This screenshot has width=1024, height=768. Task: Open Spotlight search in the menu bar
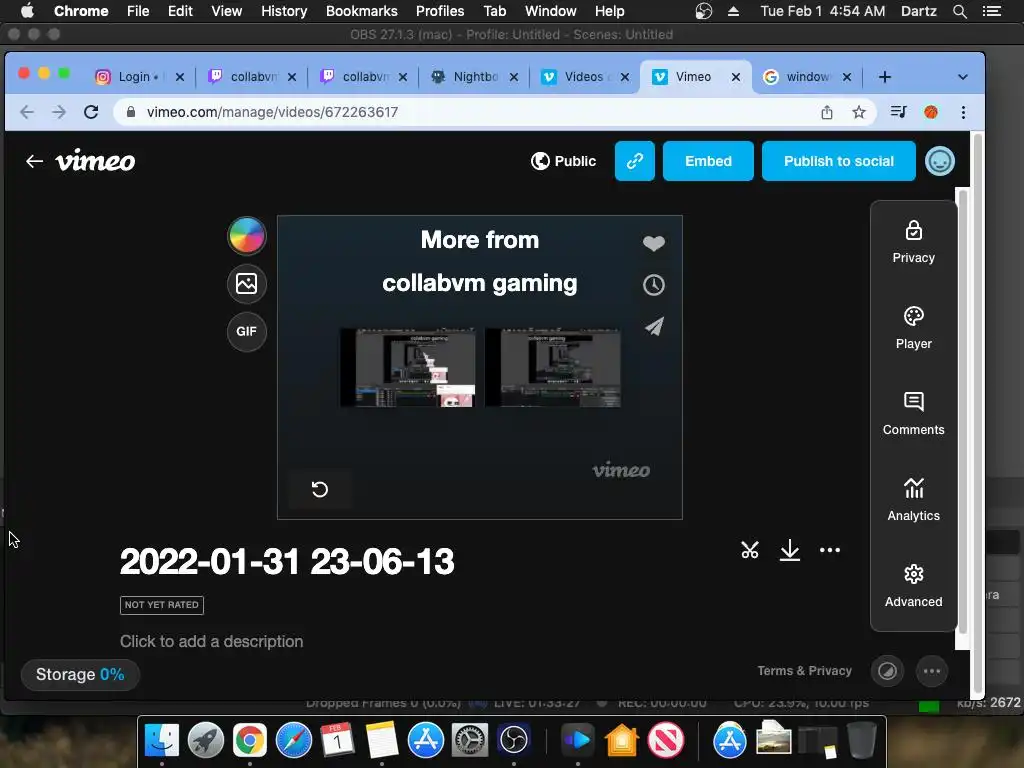pyautogui.click(x=959, y=11)
